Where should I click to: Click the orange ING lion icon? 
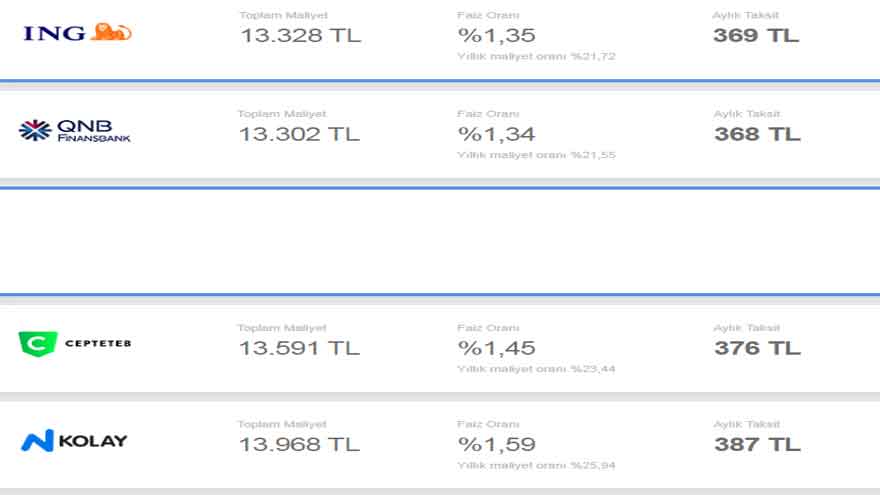pyautogui.click(x=111, y=32)
